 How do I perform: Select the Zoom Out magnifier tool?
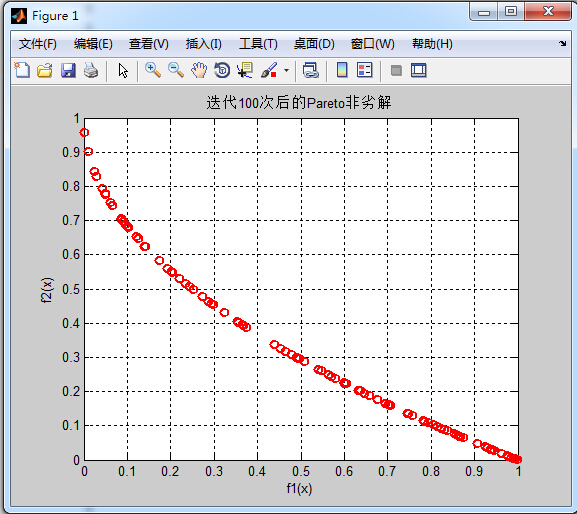tap(176, 70)
